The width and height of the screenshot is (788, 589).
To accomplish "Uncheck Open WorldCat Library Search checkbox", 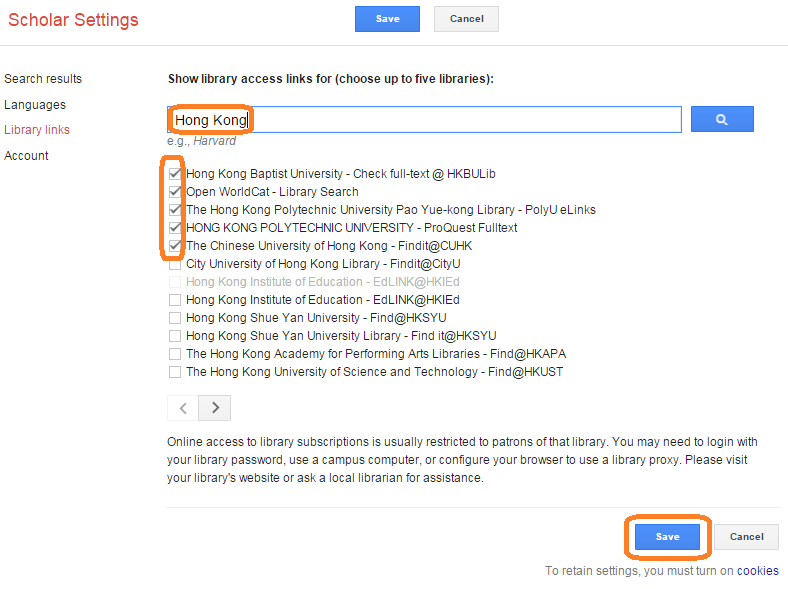I will point(175,192).
